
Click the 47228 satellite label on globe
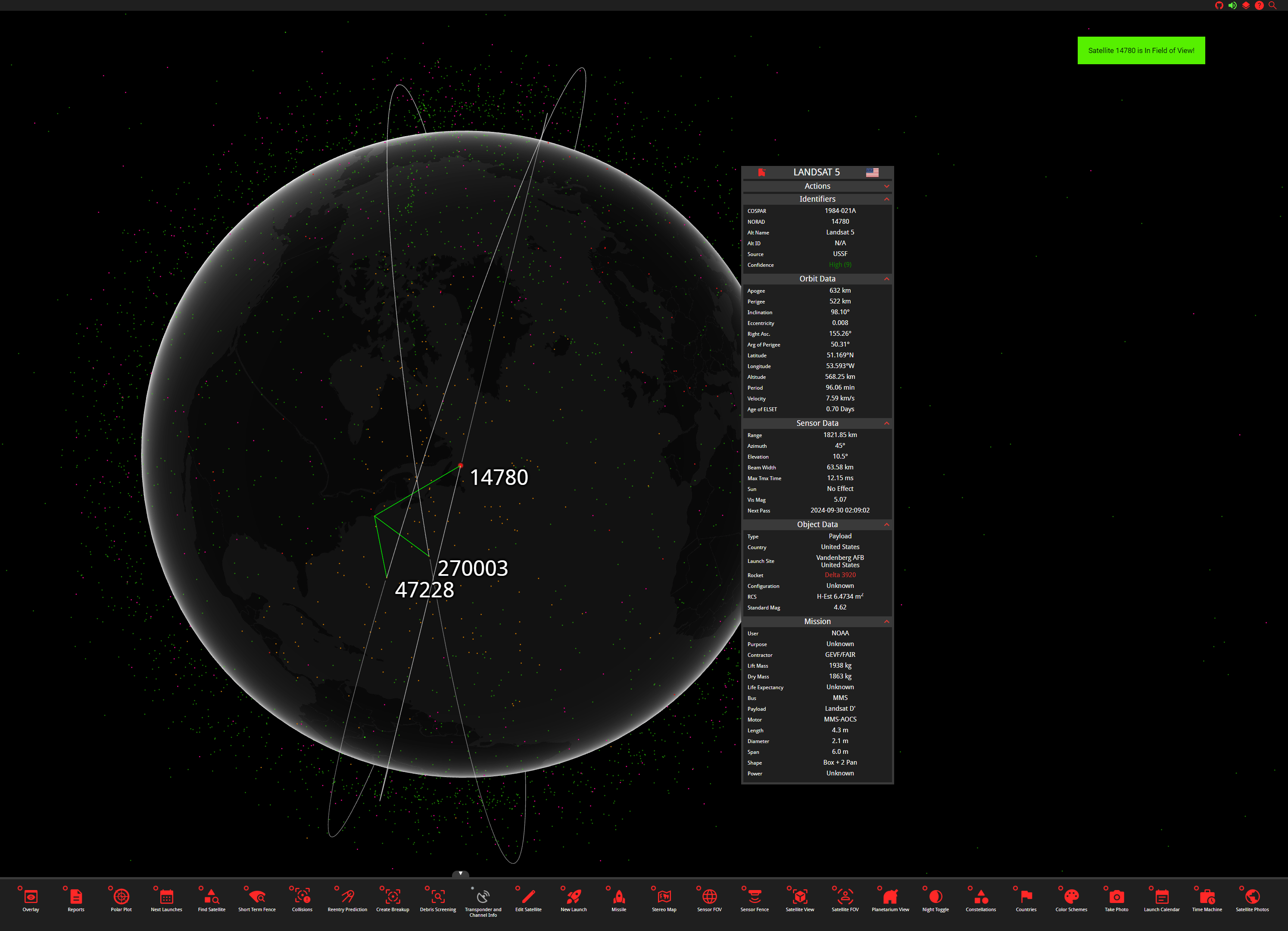(424, 590)
